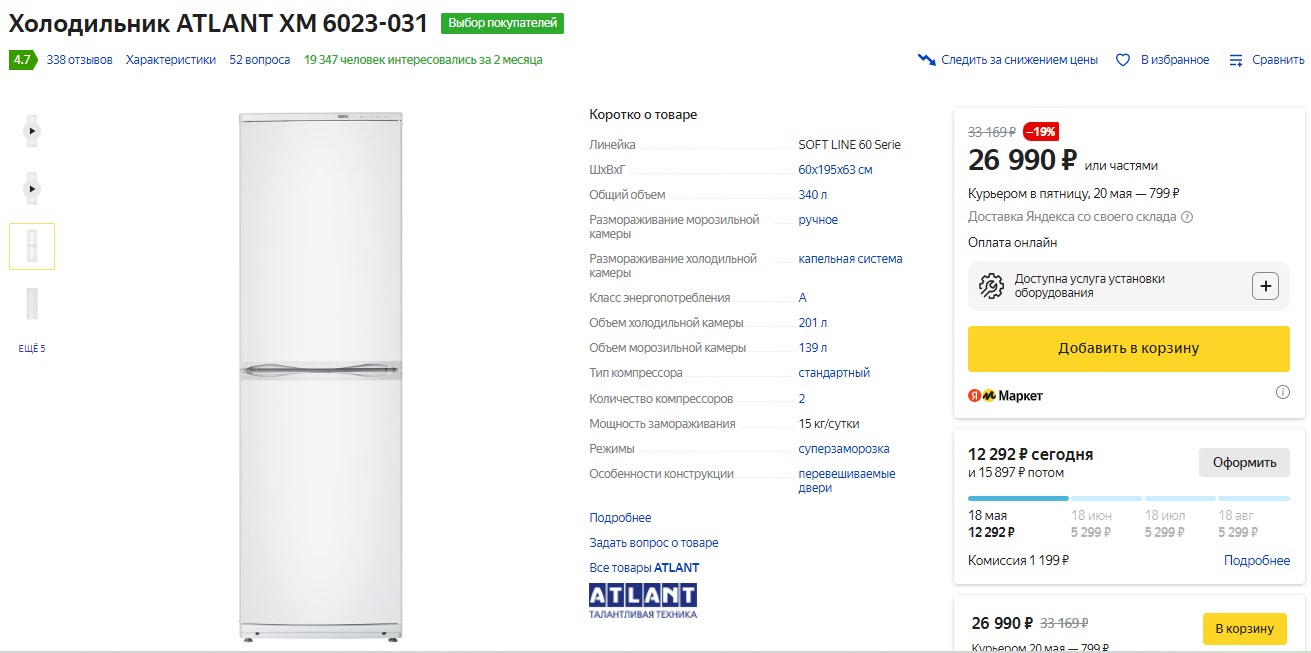This screenshot has height=653, width=1311.
Task: Open the ATLANT brand logo
Action: point(641,596)
